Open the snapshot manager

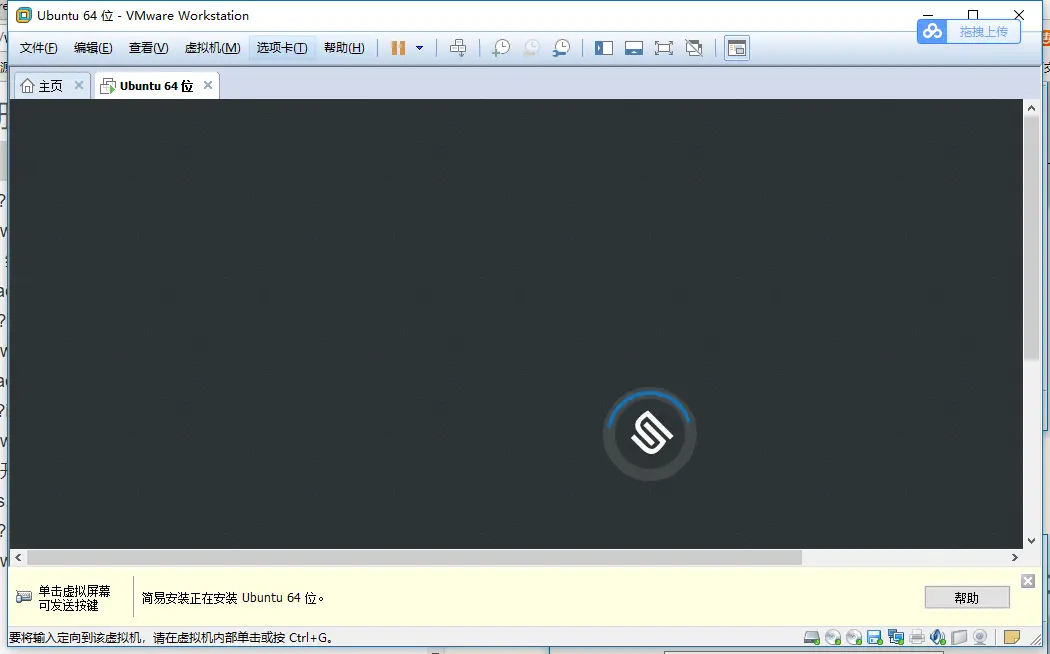coord(561,48)
